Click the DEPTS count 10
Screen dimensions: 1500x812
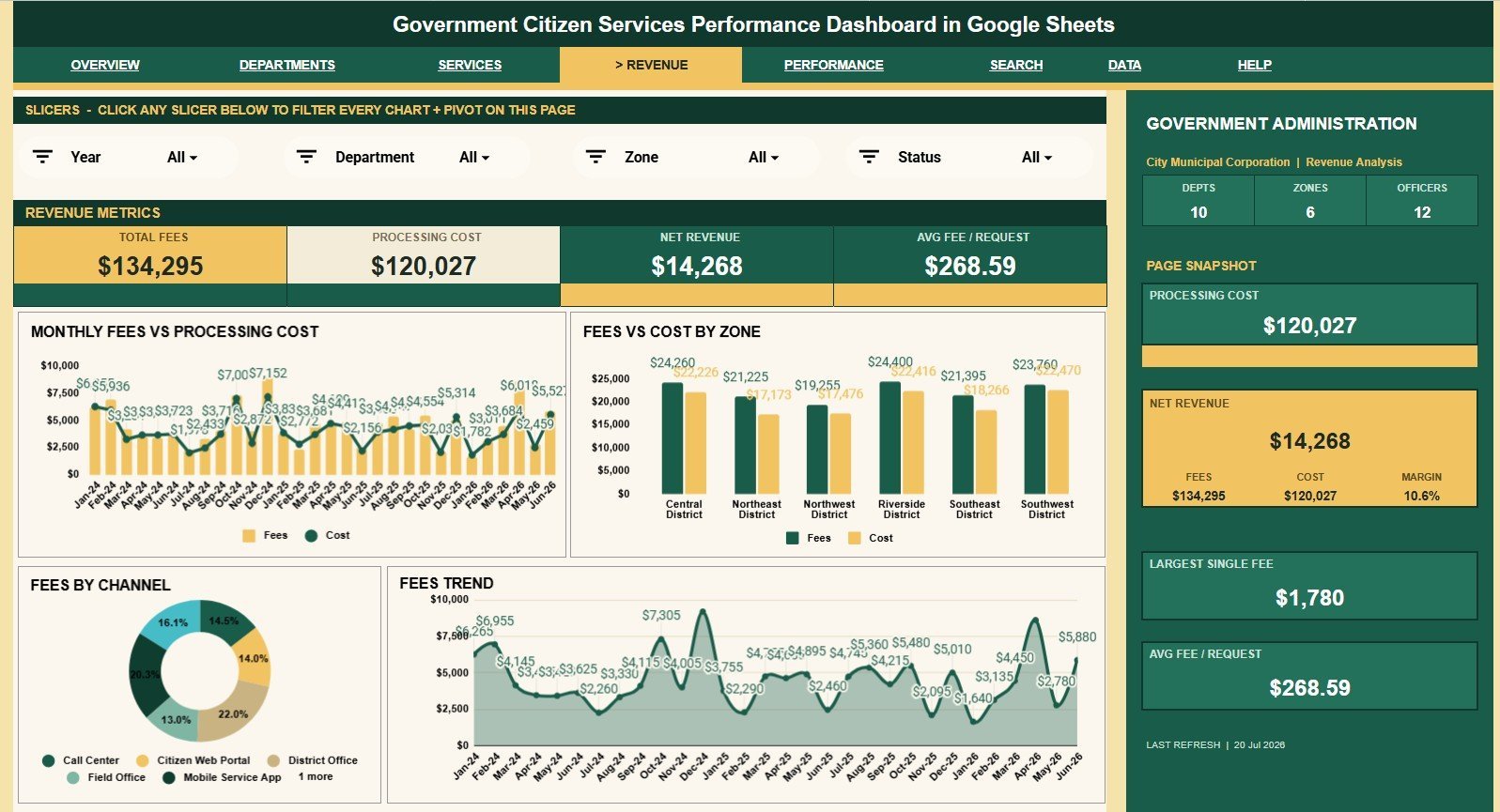(1198, 212)
